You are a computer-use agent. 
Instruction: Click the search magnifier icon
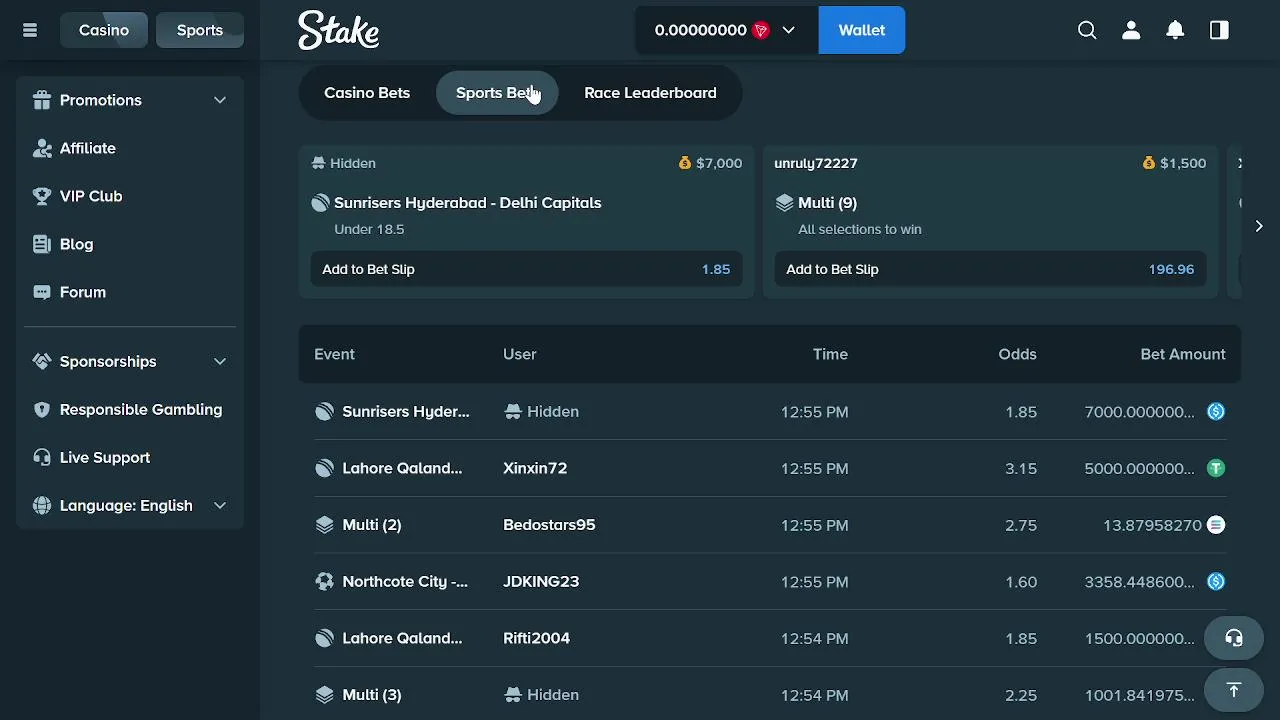pos(1087,30)
